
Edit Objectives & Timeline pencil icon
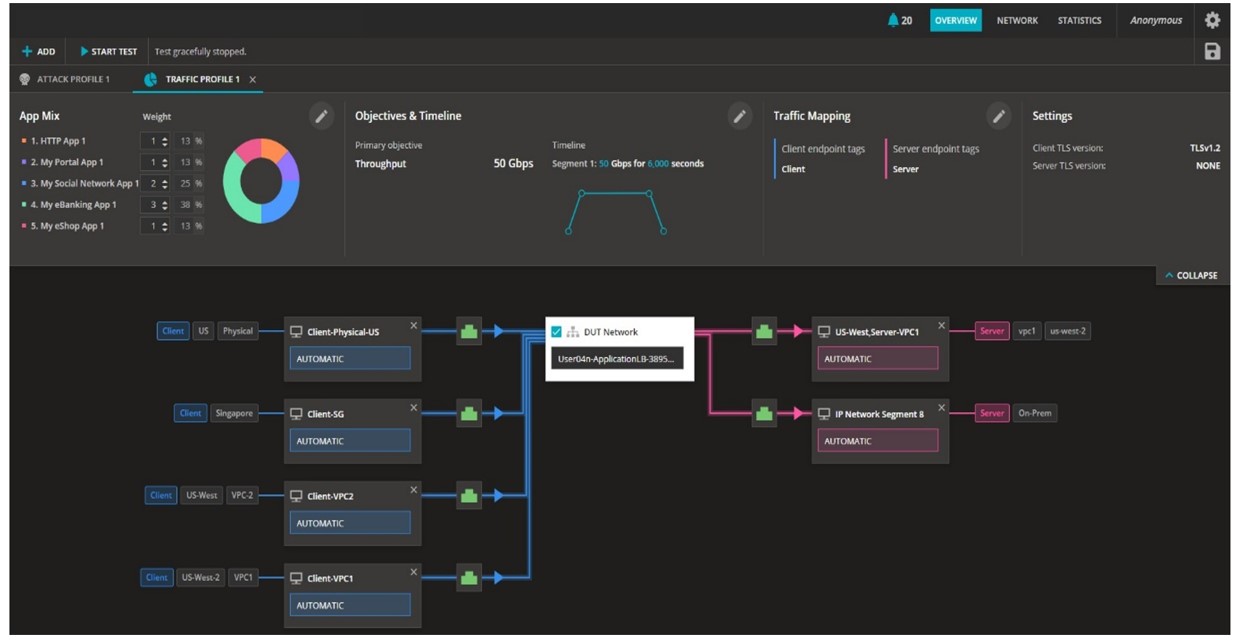[739, 116]
